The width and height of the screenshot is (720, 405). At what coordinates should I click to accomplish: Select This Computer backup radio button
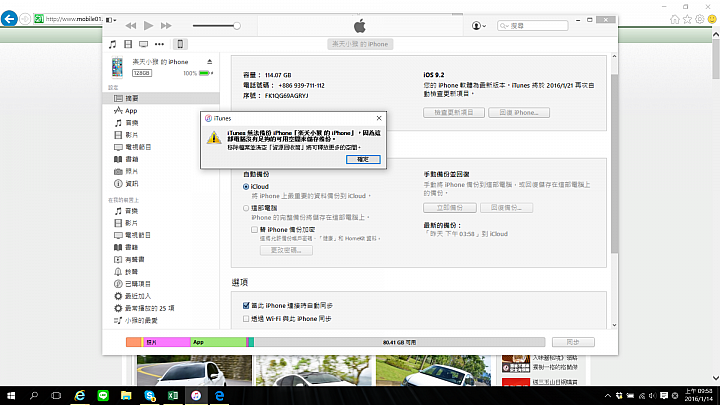click(x=246, y=208)
